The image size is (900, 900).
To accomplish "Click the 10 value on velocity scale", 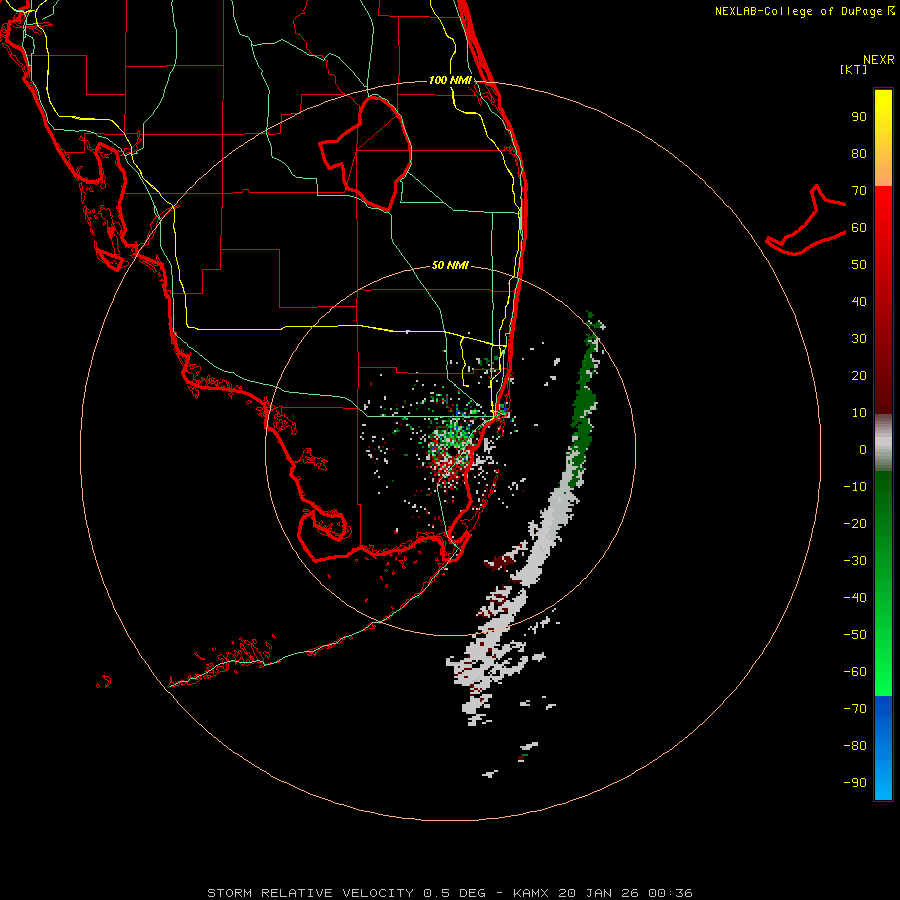I will (859, 413).
